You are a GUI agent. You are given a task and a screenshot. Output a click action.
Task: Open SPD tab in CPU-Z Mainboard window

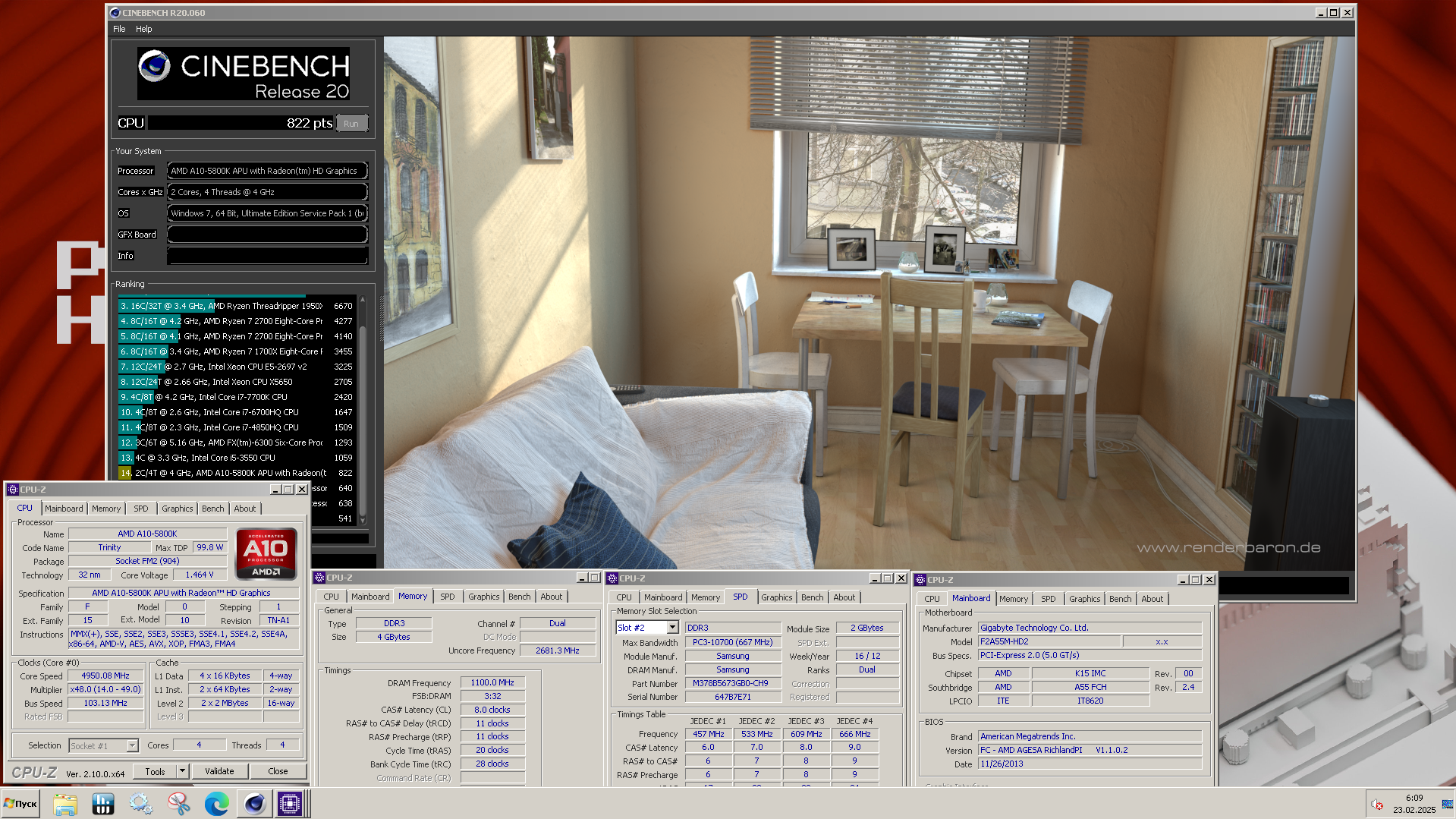click(x=1049, y=599)
